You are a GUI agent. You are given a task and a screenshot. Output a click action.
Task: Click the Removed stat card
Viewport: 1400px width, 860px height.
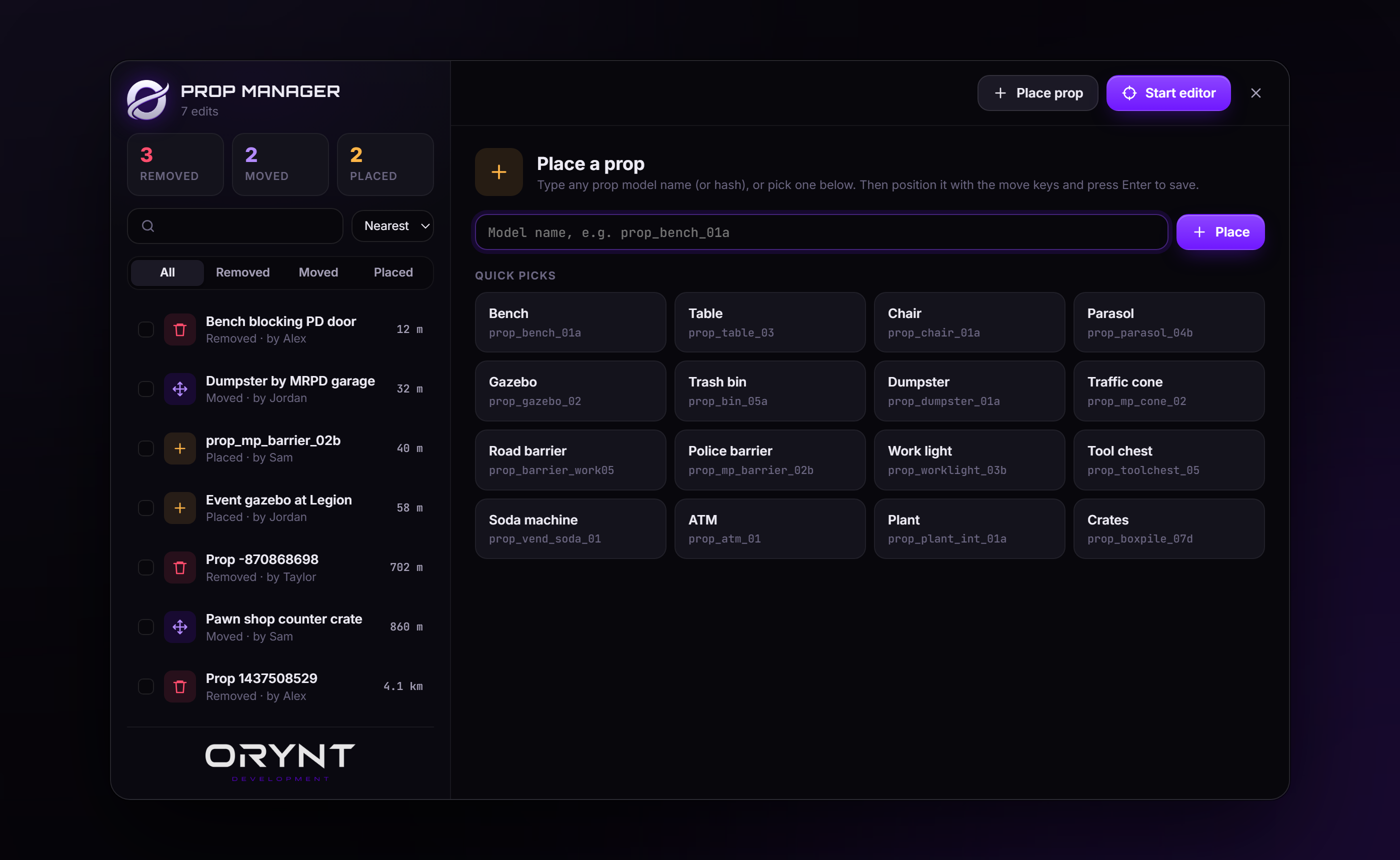point(175,164)
